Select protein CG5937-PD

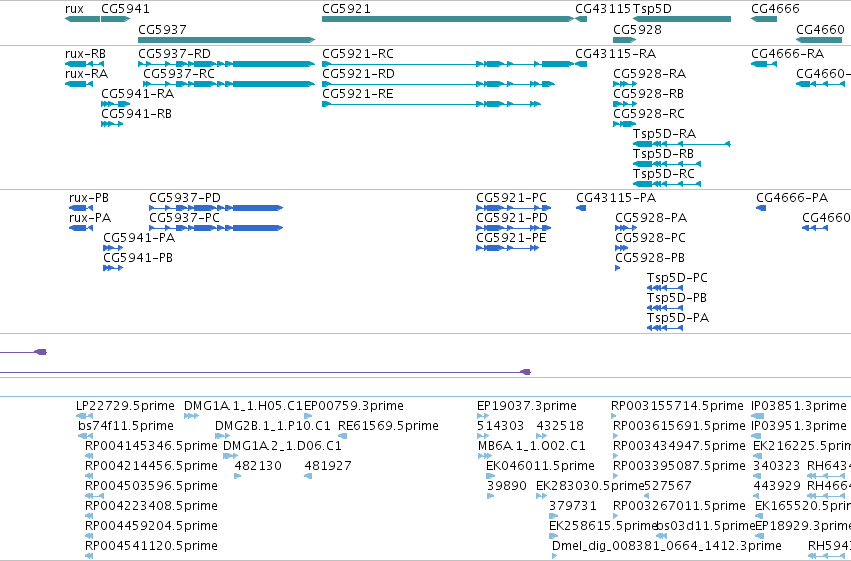[216, 208]
